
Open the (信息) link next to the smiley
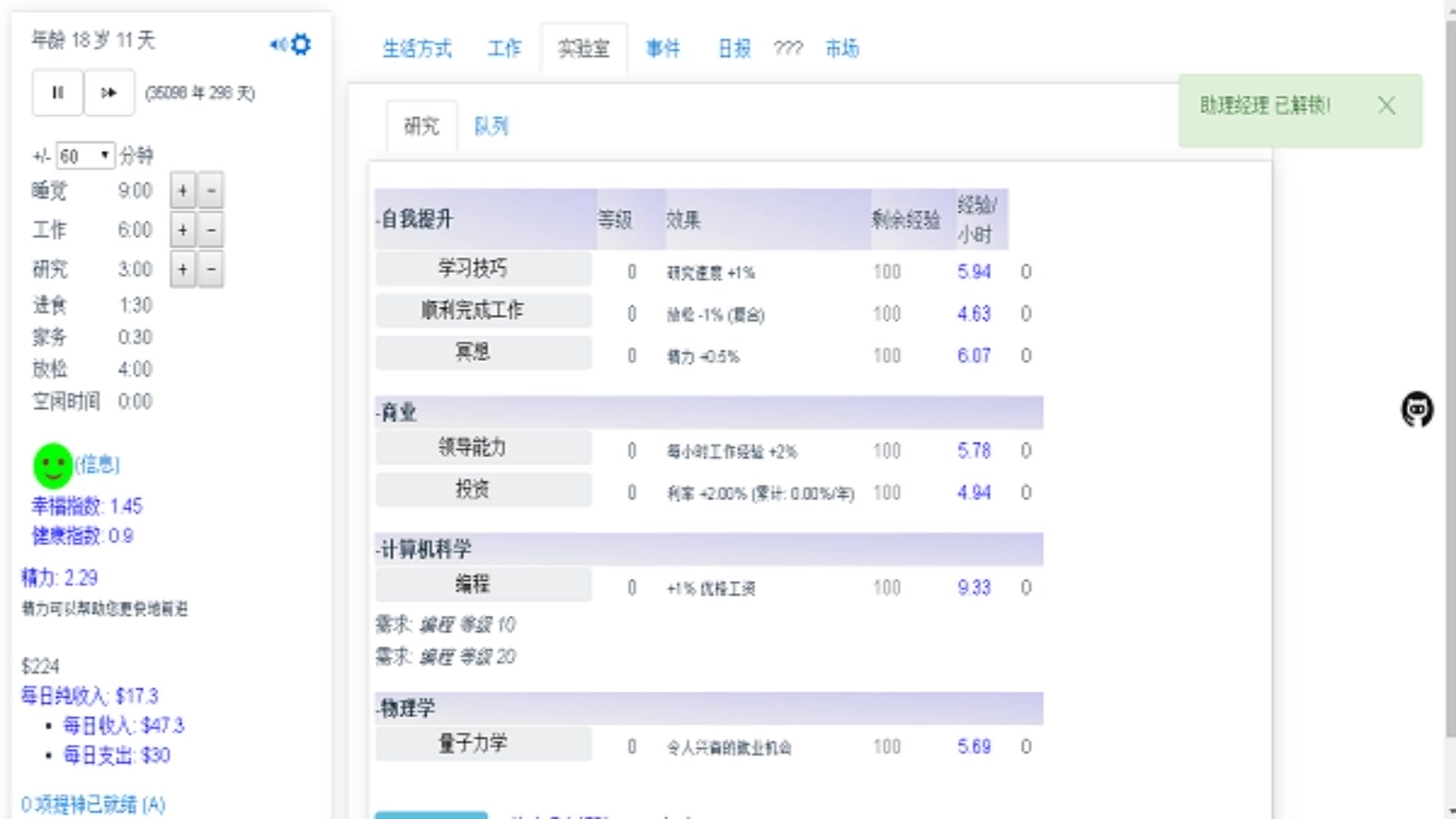click(97, 466)
